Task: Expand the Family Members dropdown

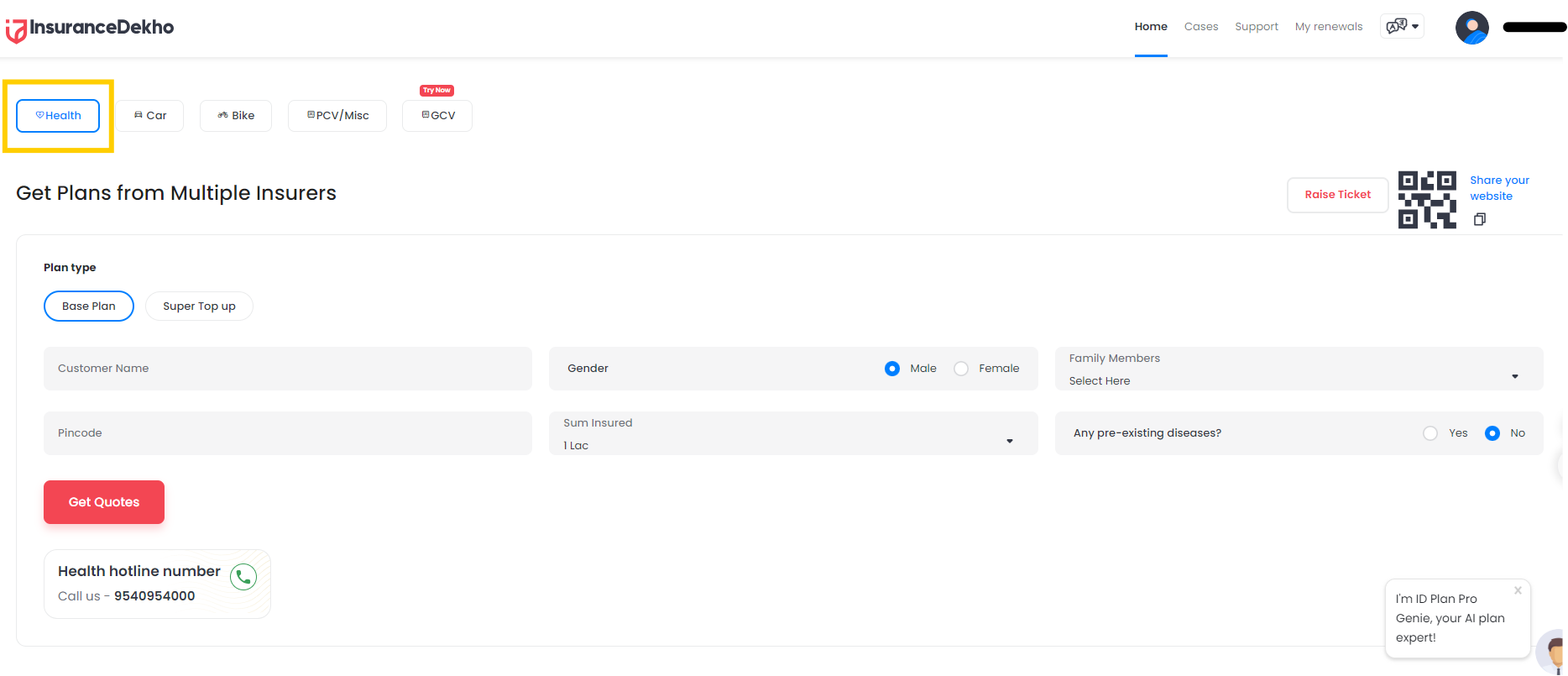Action: pos(1298,369)
